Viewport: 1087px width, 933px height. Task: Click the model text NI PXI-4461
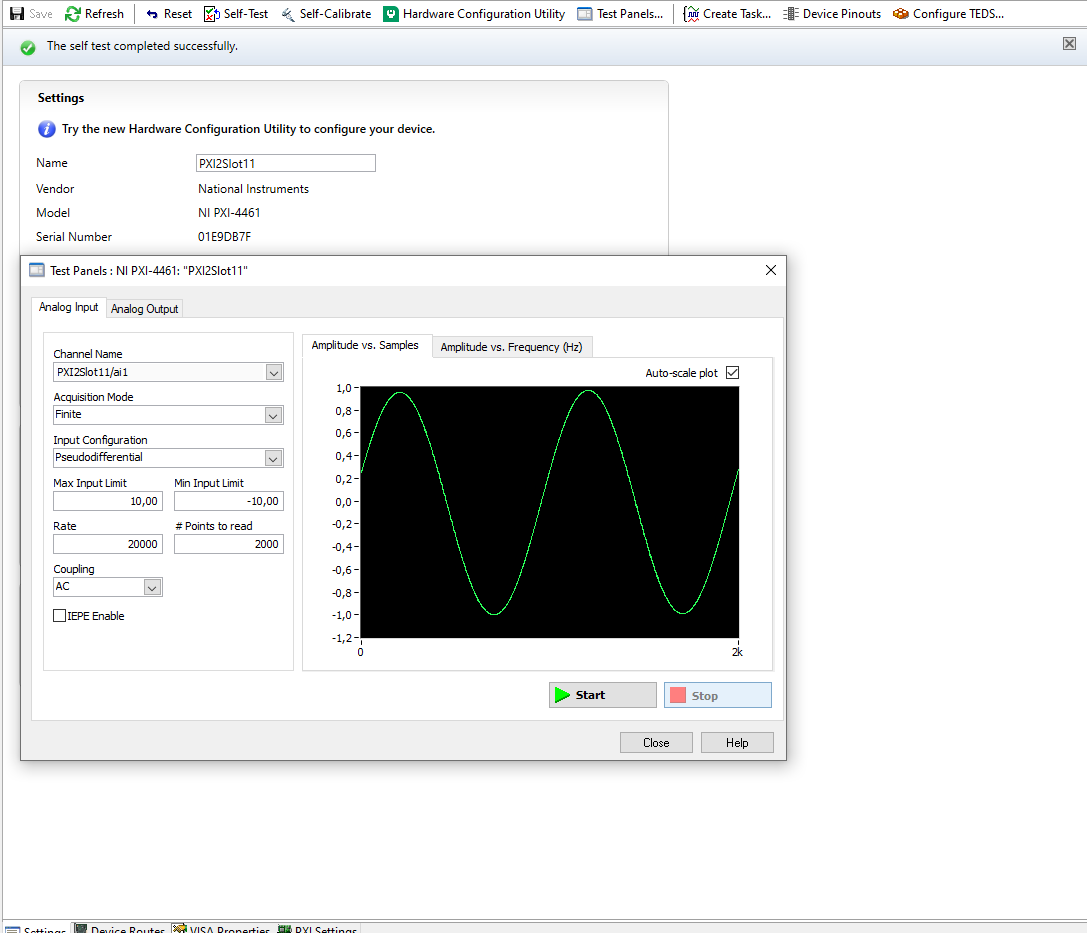pos(229,213)
